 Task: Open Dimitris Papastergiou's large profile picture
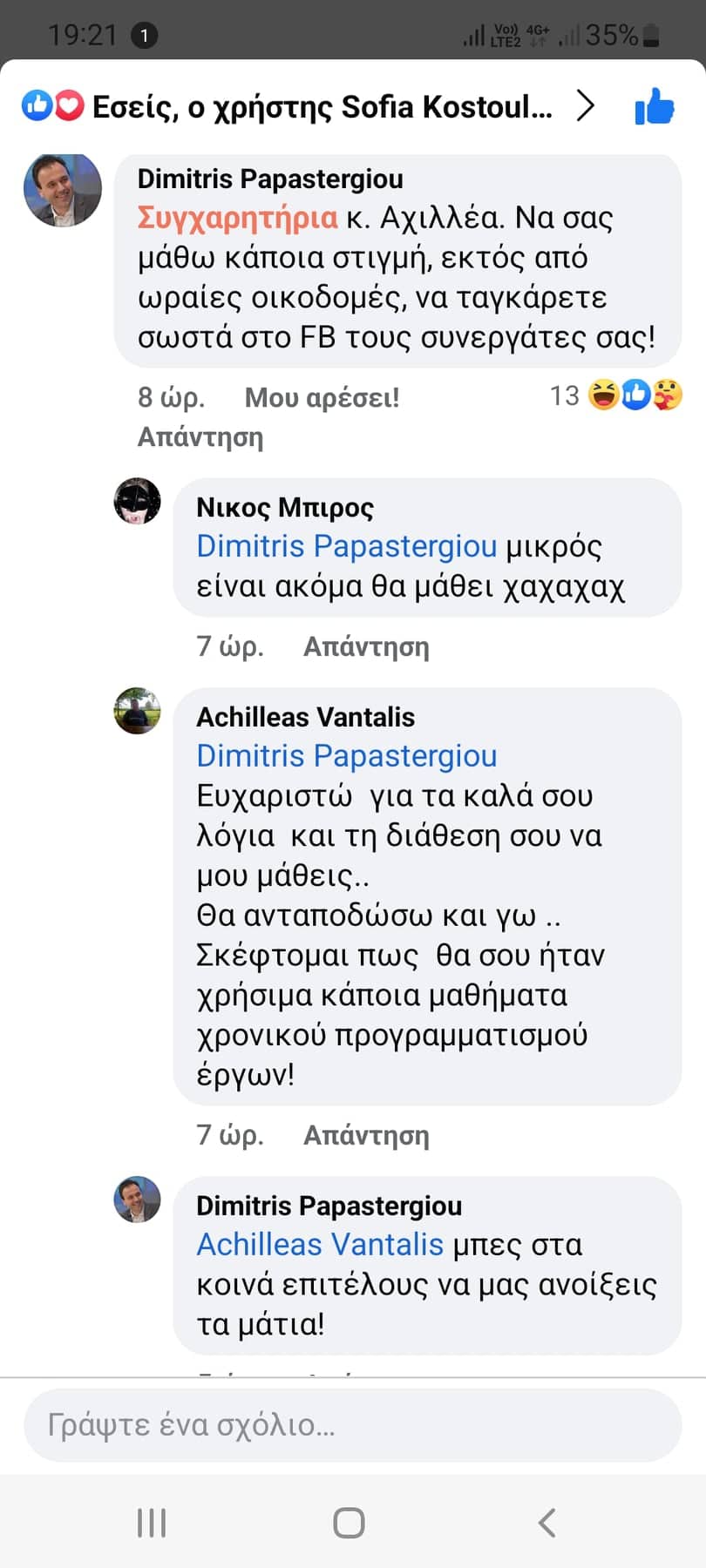62,190
